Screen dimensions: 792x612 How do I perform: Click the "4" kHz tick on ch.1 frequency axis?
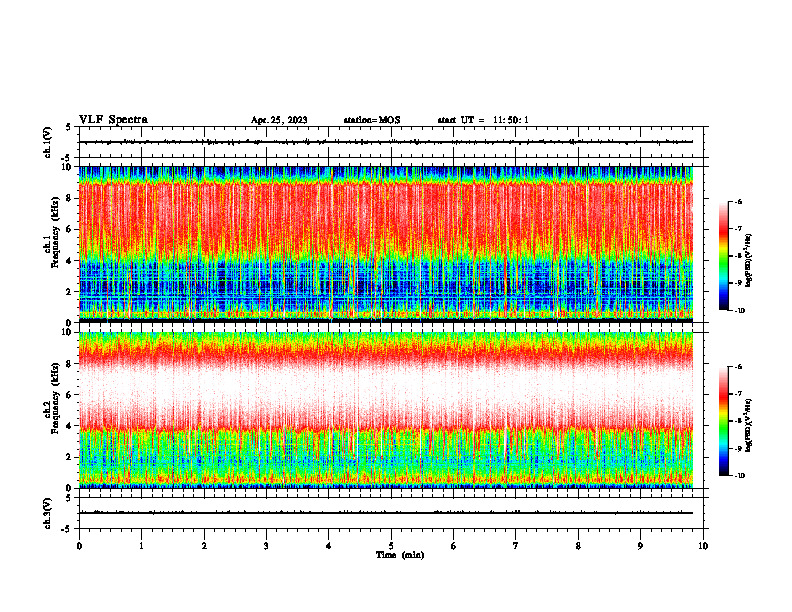[70, 261]
